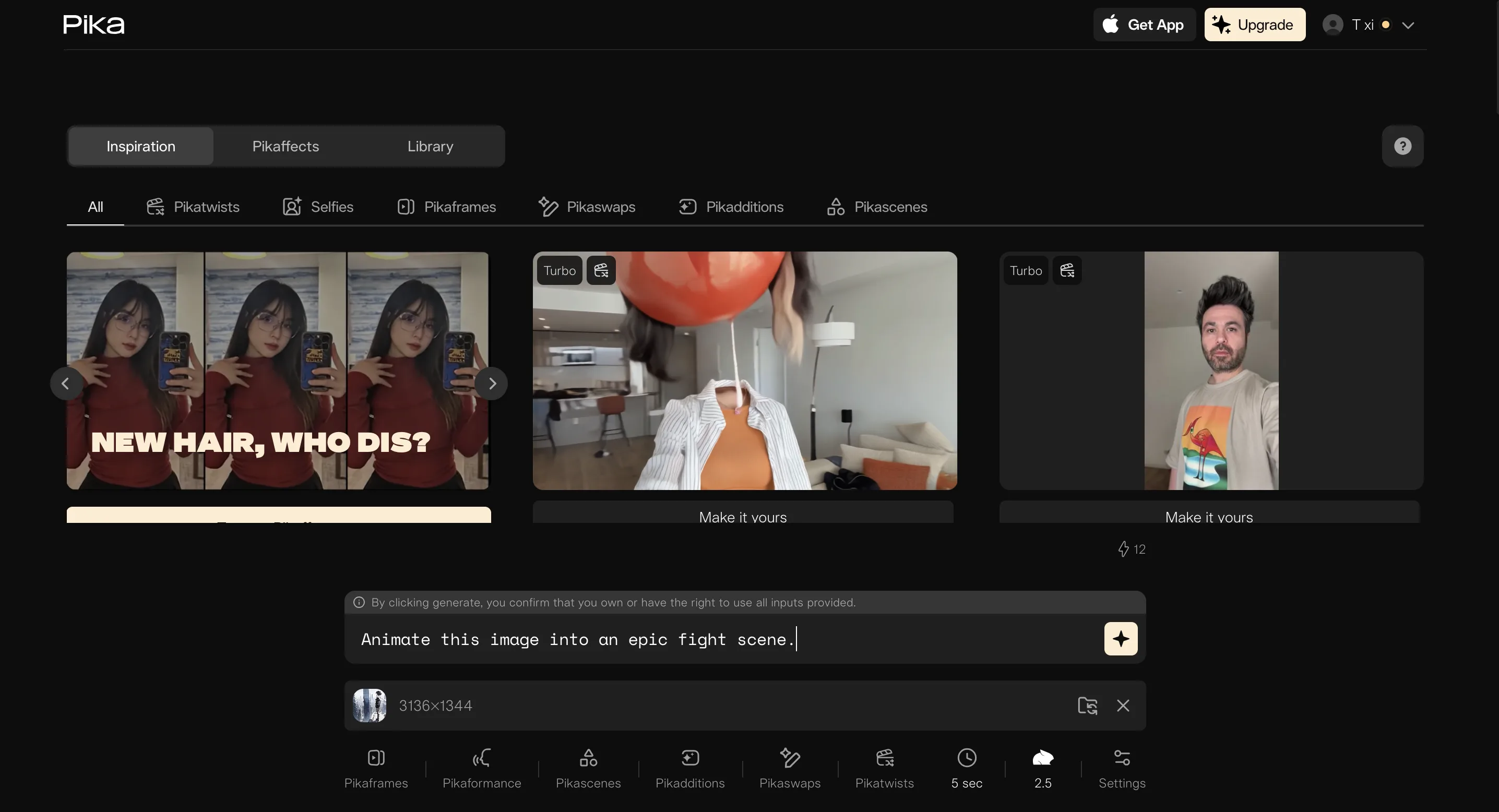The height and width of the screenshot is (812, 1499).
Task: Switch to the Pikaffects tab
Action: click(285, 146)
